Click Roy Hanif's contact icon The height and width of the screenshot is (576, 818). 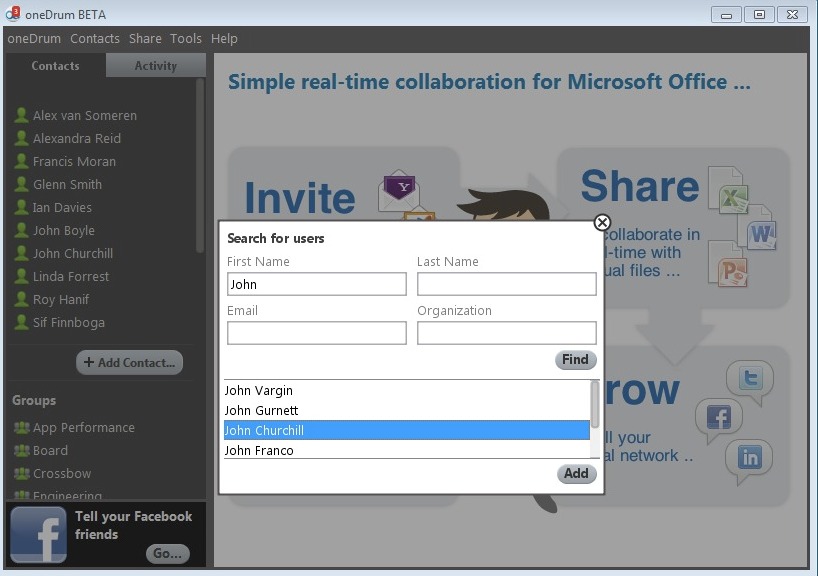[21, 299]
